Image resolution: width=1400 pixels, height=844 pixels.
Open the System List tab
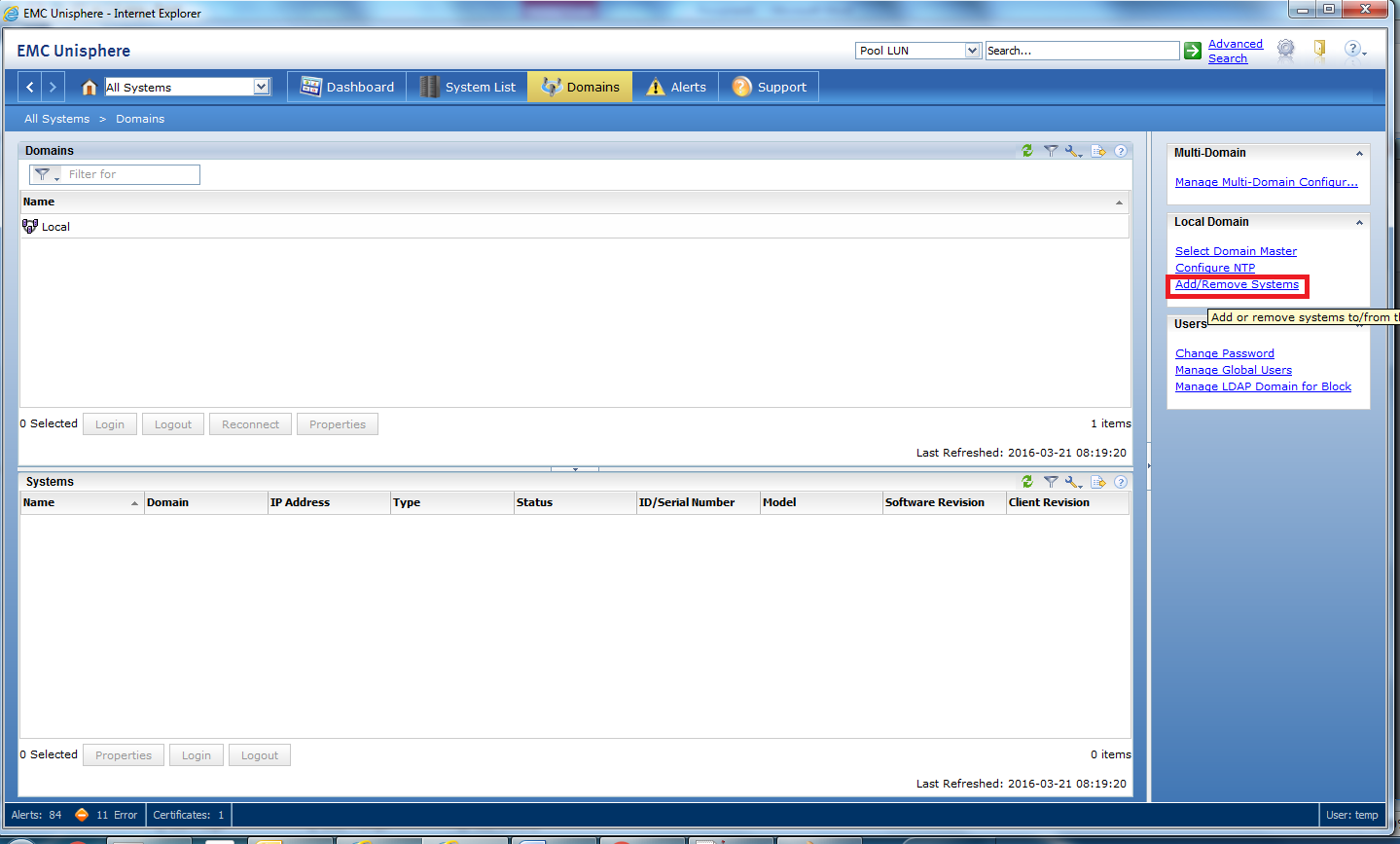[x=467, y=87]
